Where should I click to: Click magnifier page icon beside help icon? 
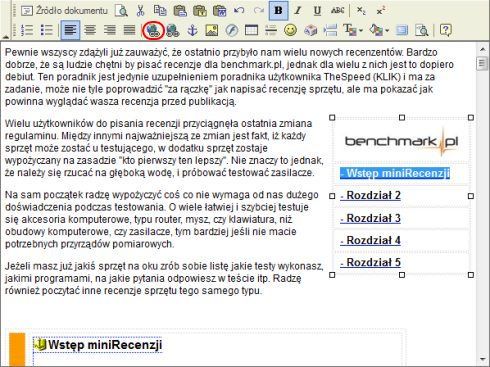coord(422,31)
